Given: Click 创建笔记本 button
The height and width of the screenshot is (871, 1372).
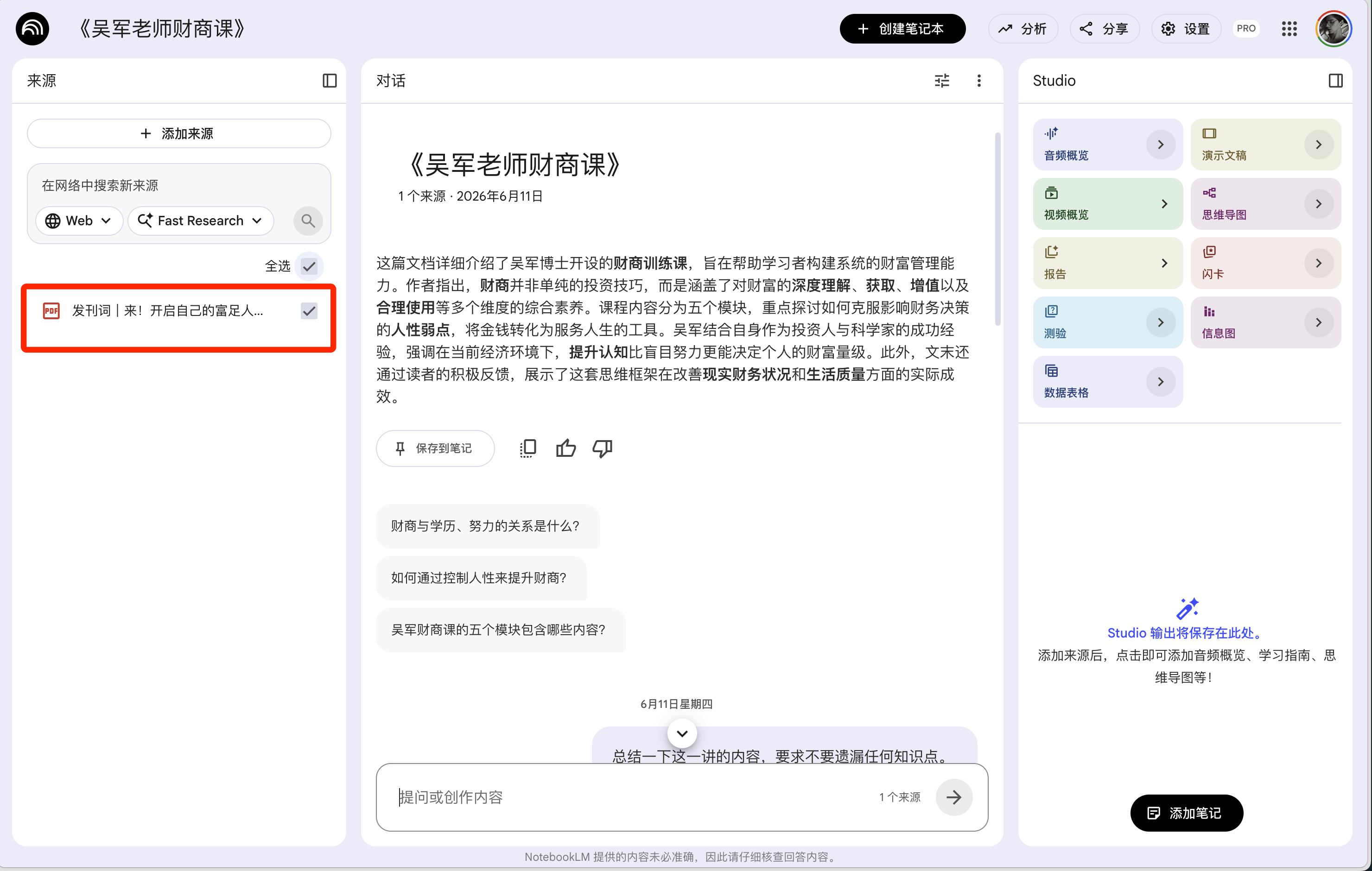Looking at the screenshot, I should click(902, 28).
